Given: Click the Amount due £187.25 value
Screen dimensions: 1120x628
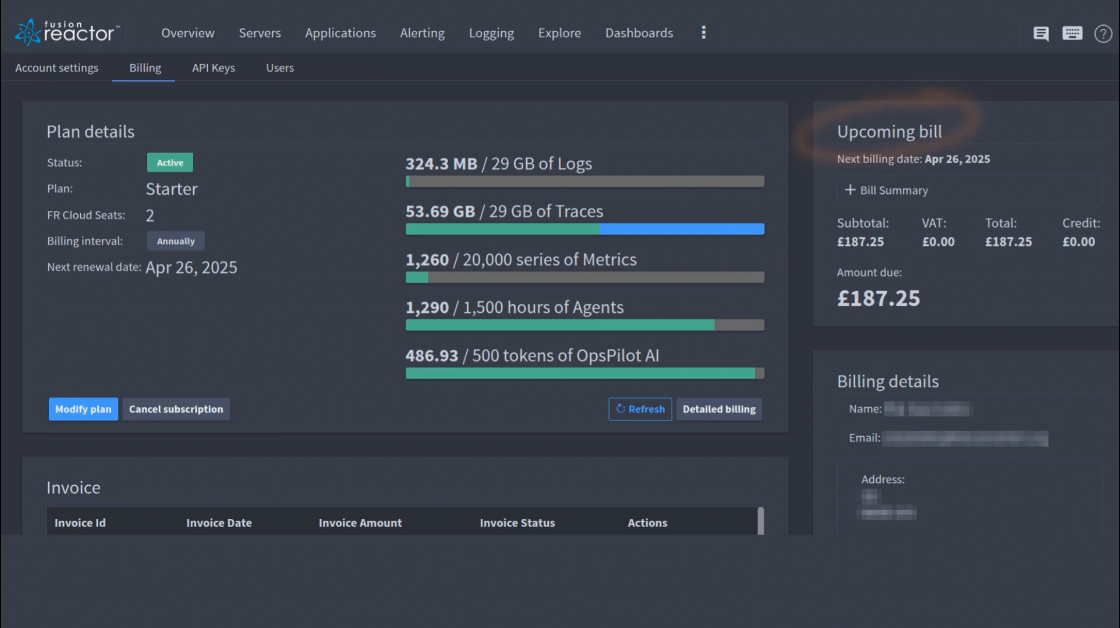Looking at the screenshot, I should click(879, 298).
